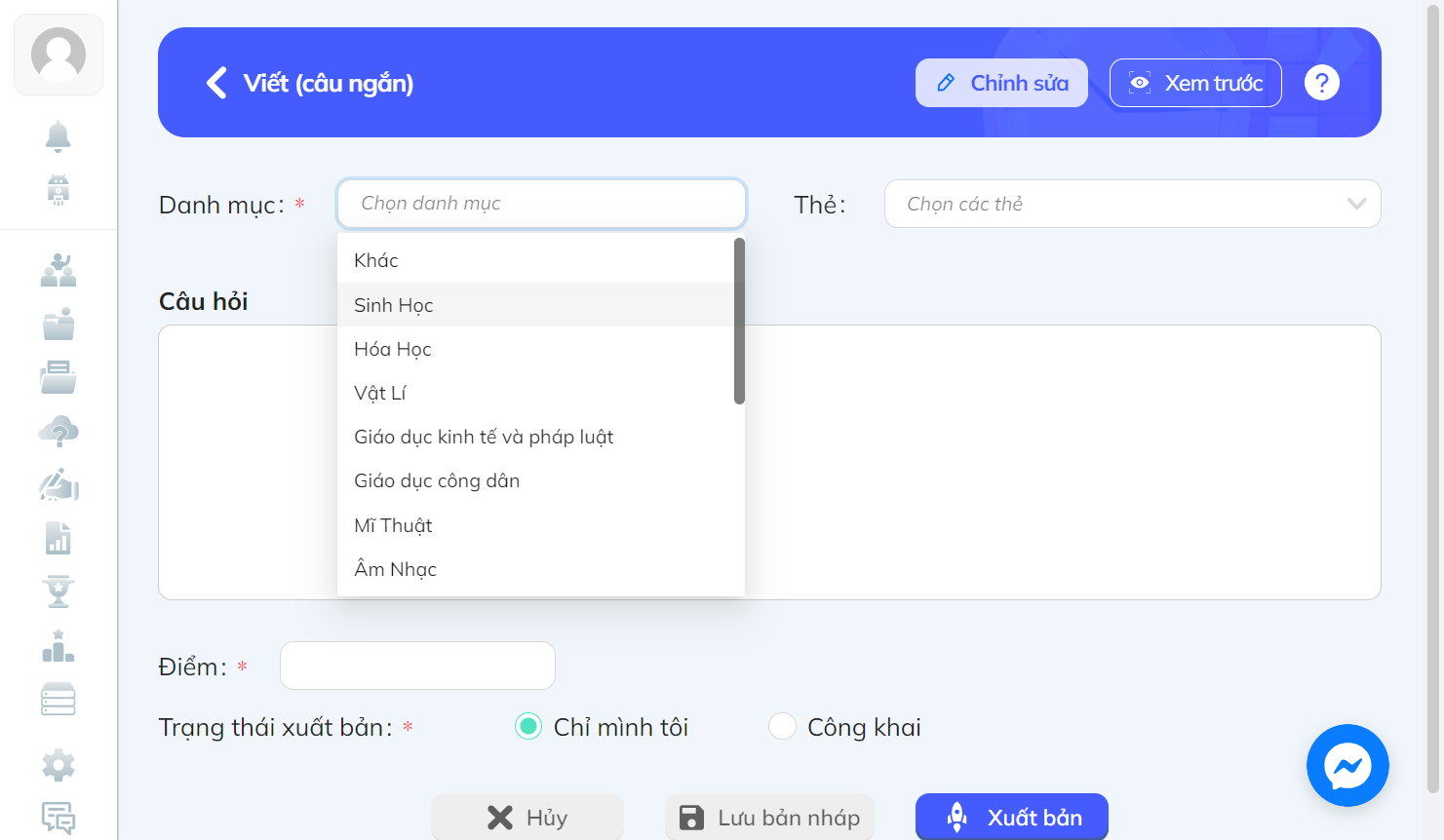Save with "Lưu bản nháp" button

(769, 817)
